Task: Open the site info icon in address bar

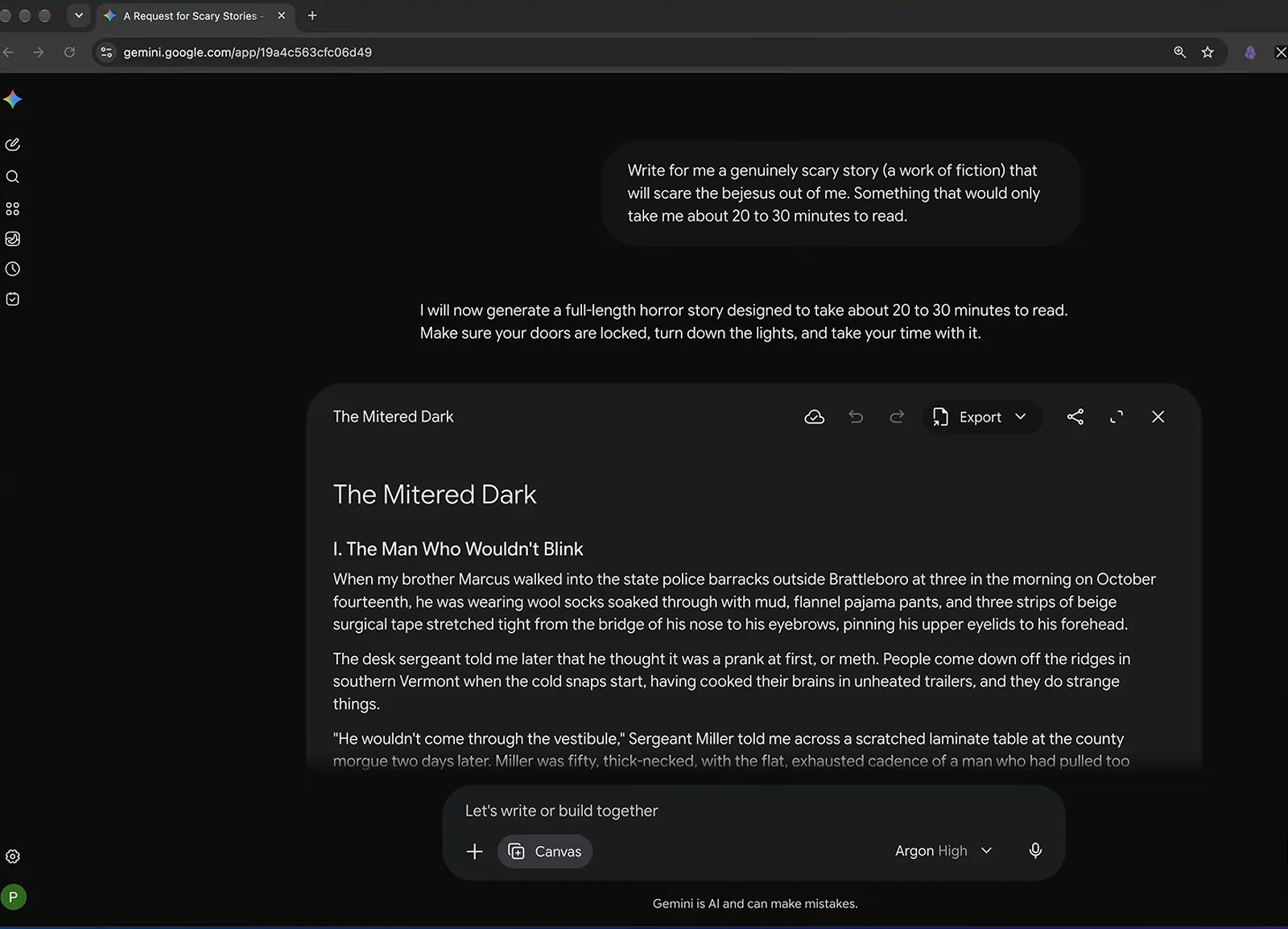Action: point(106,52)
